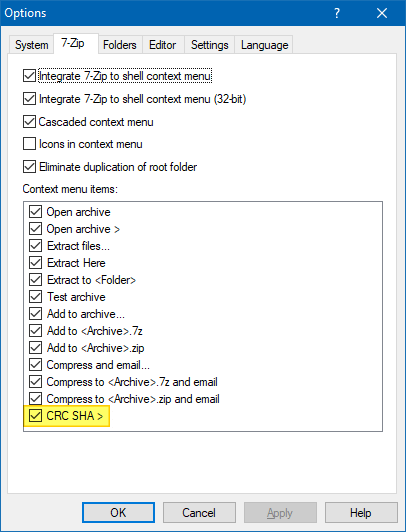
Task: Uncheck Extract to <Folder> item
Action: (35, 280)
